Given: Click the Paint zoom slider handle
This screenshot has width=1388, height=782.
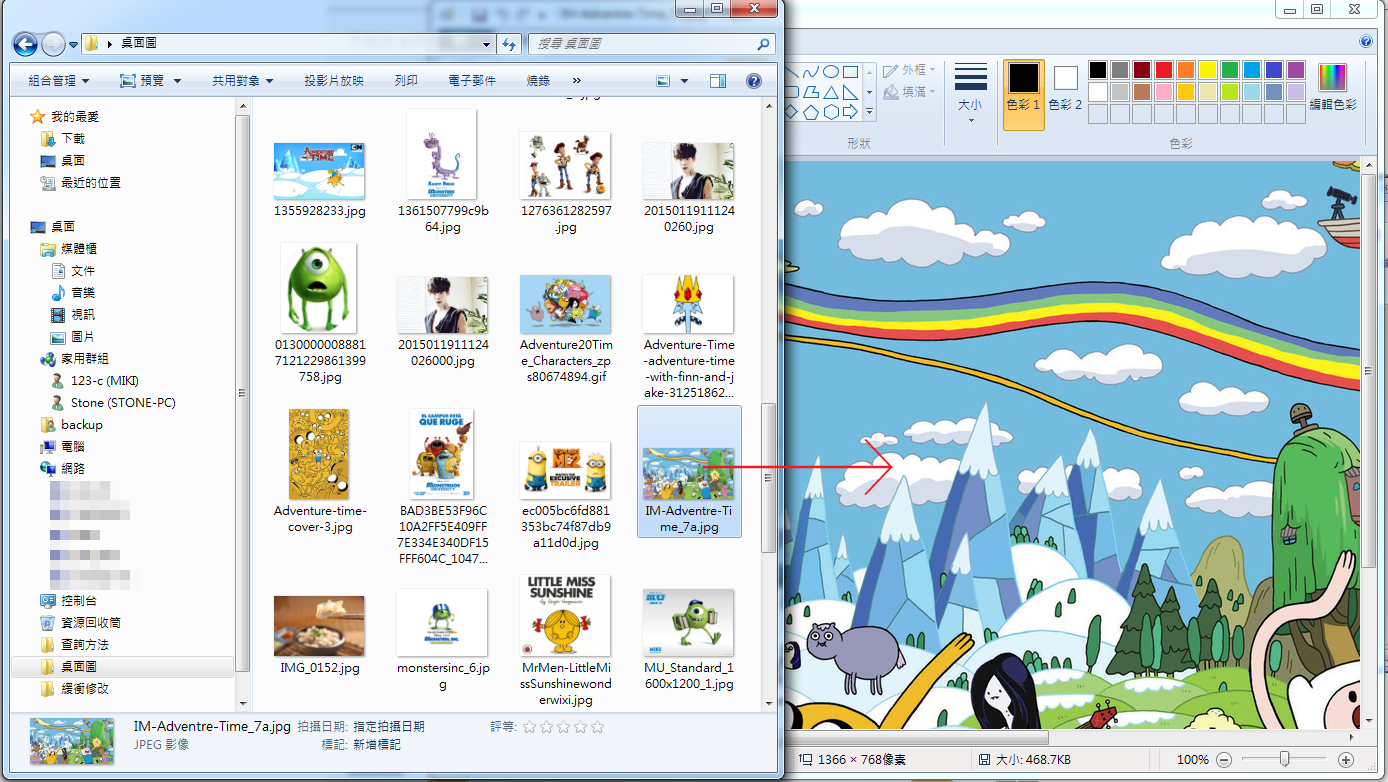Looking at the screenshot, I should point(1284,760).
